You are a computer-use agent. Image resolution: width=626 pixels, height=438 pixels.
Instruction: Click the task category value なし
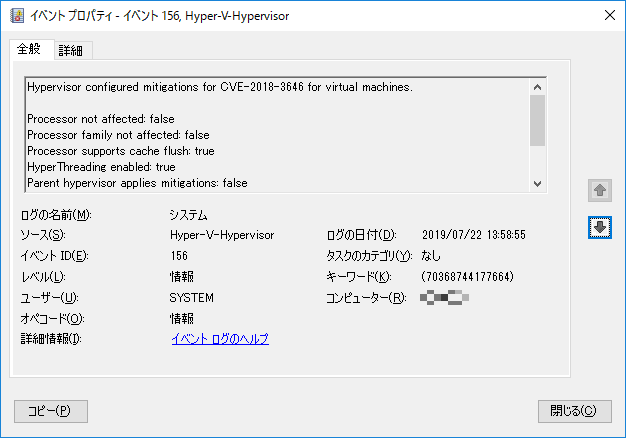(x=431, y=256)
